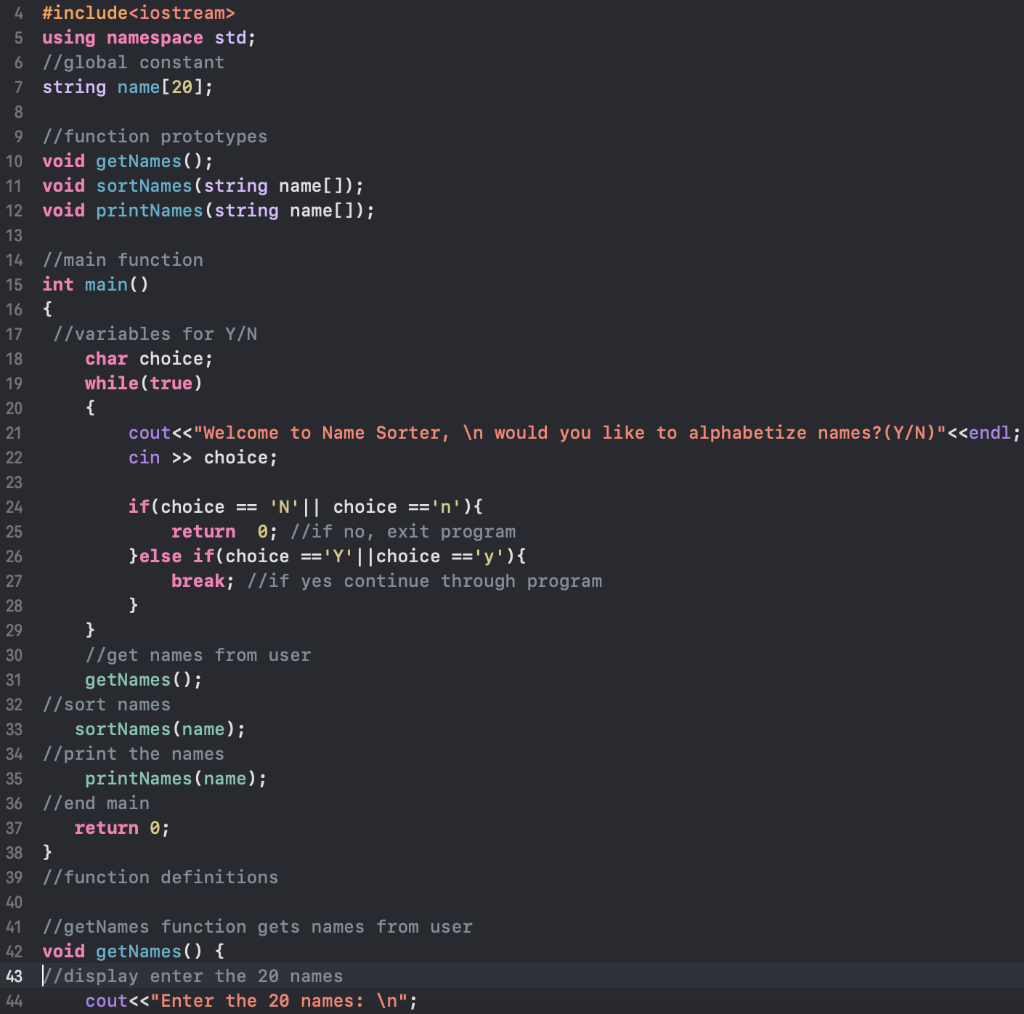This screenshot has height=1014, width=1024.
Task: Click the //function definitions comment
Action: point(160,877)
